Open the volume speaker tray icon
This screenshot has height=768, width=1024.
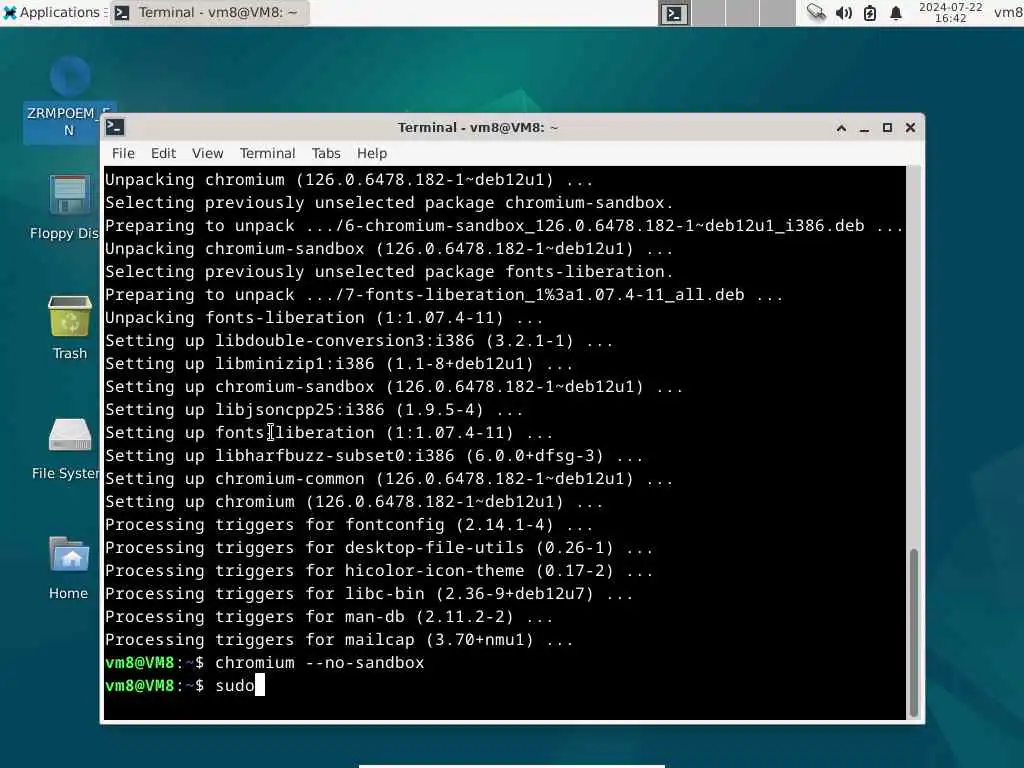(x=843, y=13)
